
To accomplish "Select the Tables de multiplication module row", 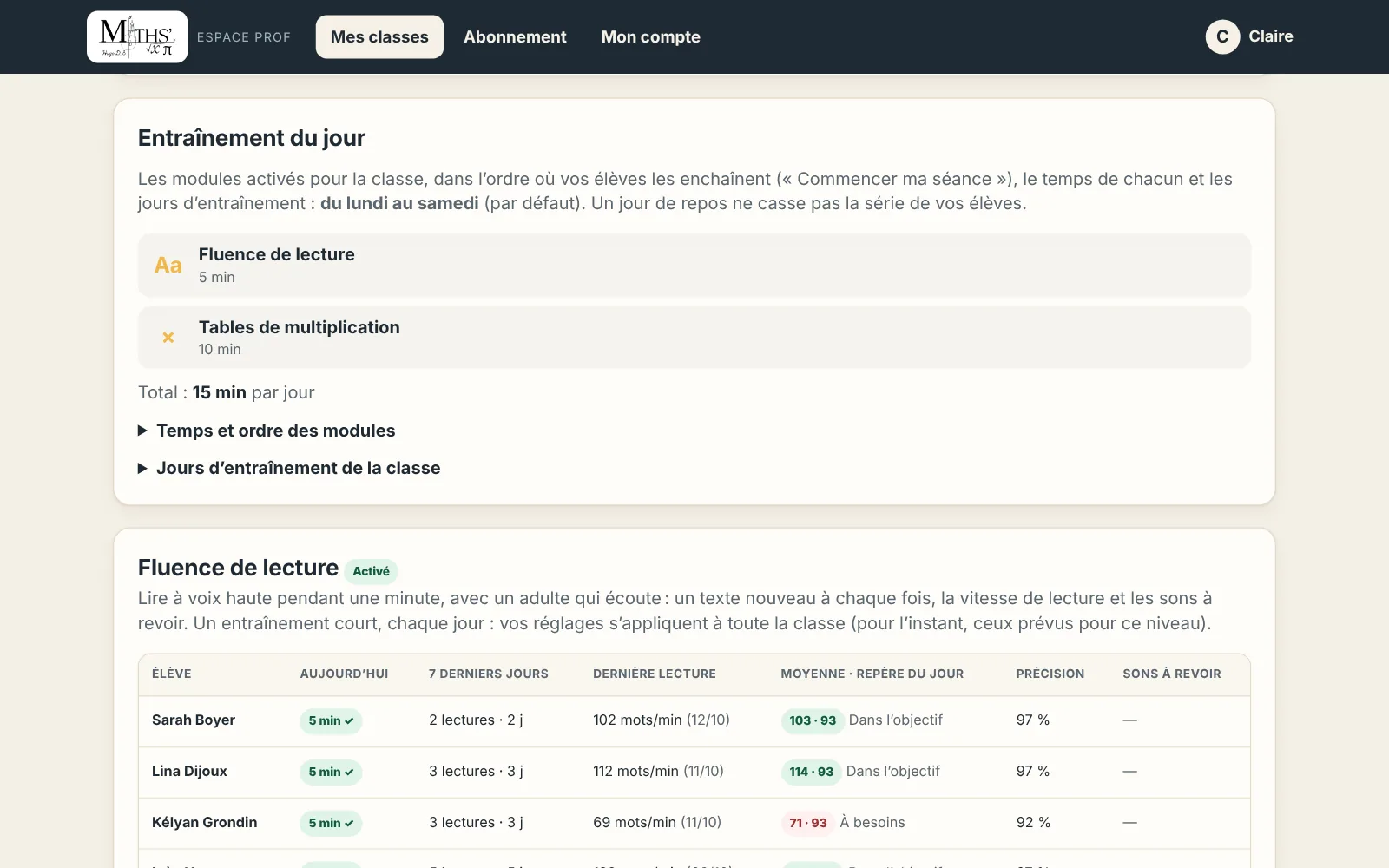I will [x=694, y=337].
